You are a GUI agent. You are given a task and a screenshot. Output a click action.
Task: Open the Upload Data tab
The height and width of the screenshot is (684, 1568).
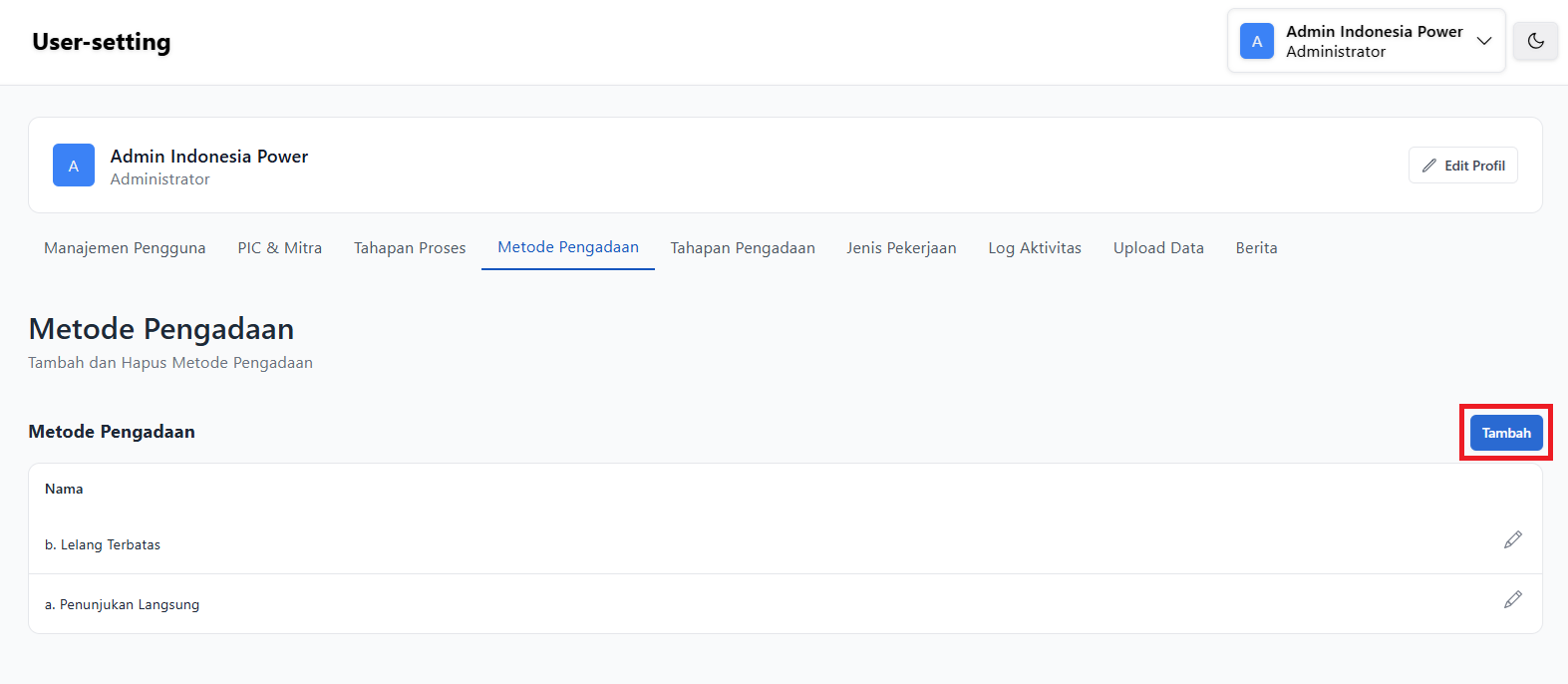pyautogui.click(x=1158, y=248)
